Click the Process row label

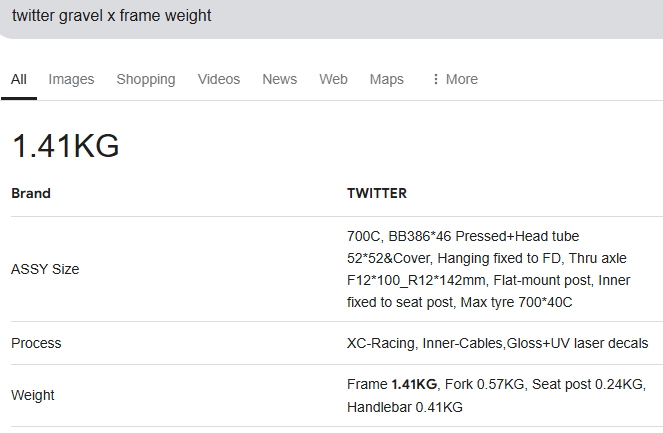click(36, 343)
